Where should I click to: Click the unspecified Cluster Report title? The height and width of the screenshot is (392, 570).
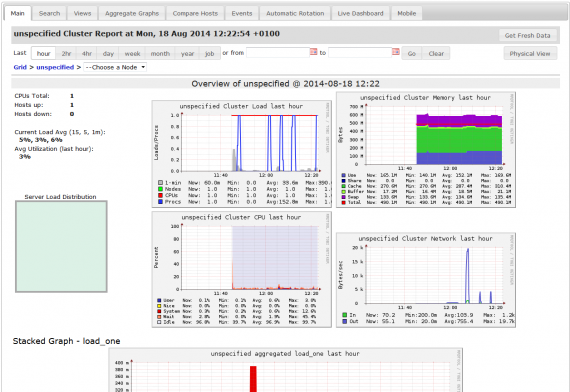(x=147, y=34)
